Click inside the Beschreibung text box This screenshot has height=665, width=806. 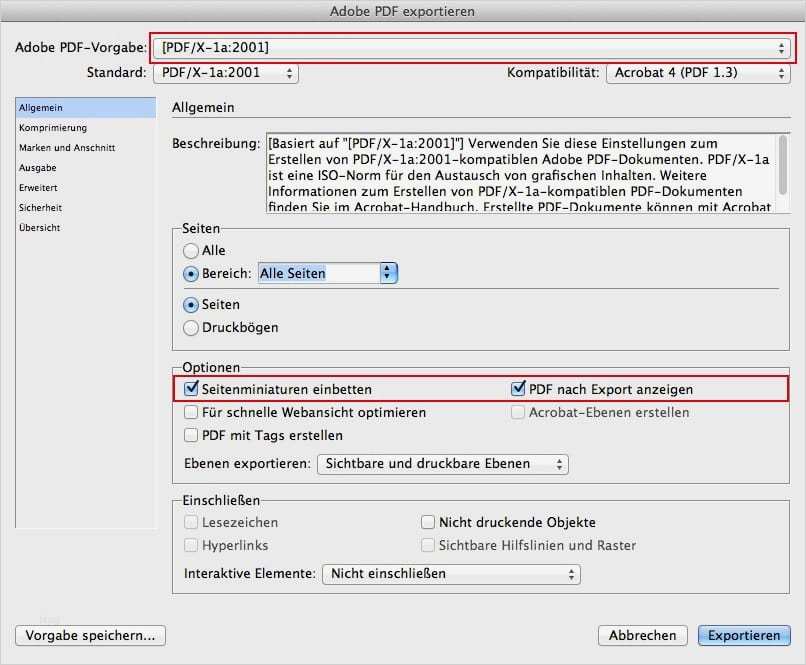coord(521,173)
